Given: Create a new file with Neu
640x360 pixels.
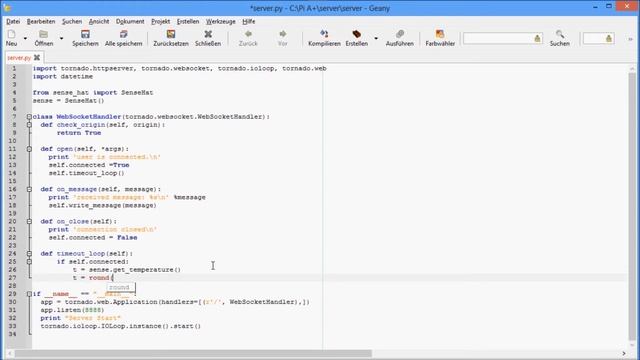Looking at the screenshot, I should click(11, 38).
